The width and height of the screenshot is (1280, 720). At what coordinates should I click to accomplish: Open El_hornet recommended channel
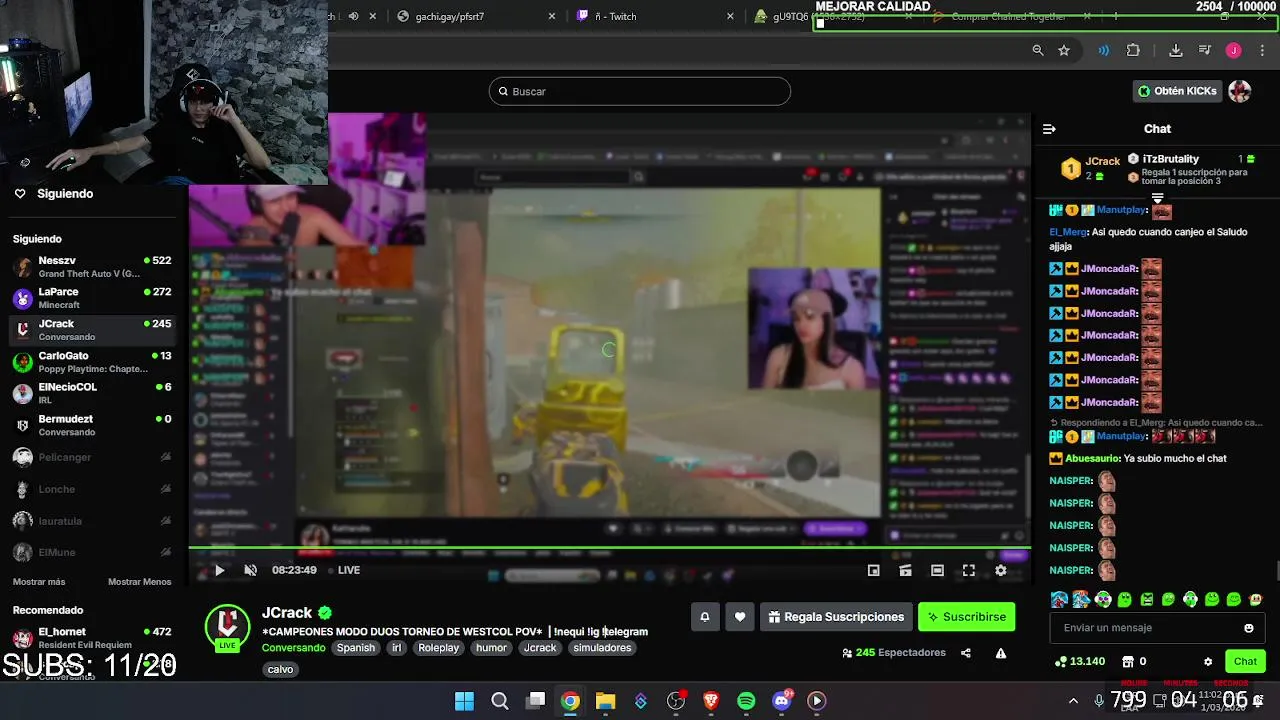(x=92, y=638)
